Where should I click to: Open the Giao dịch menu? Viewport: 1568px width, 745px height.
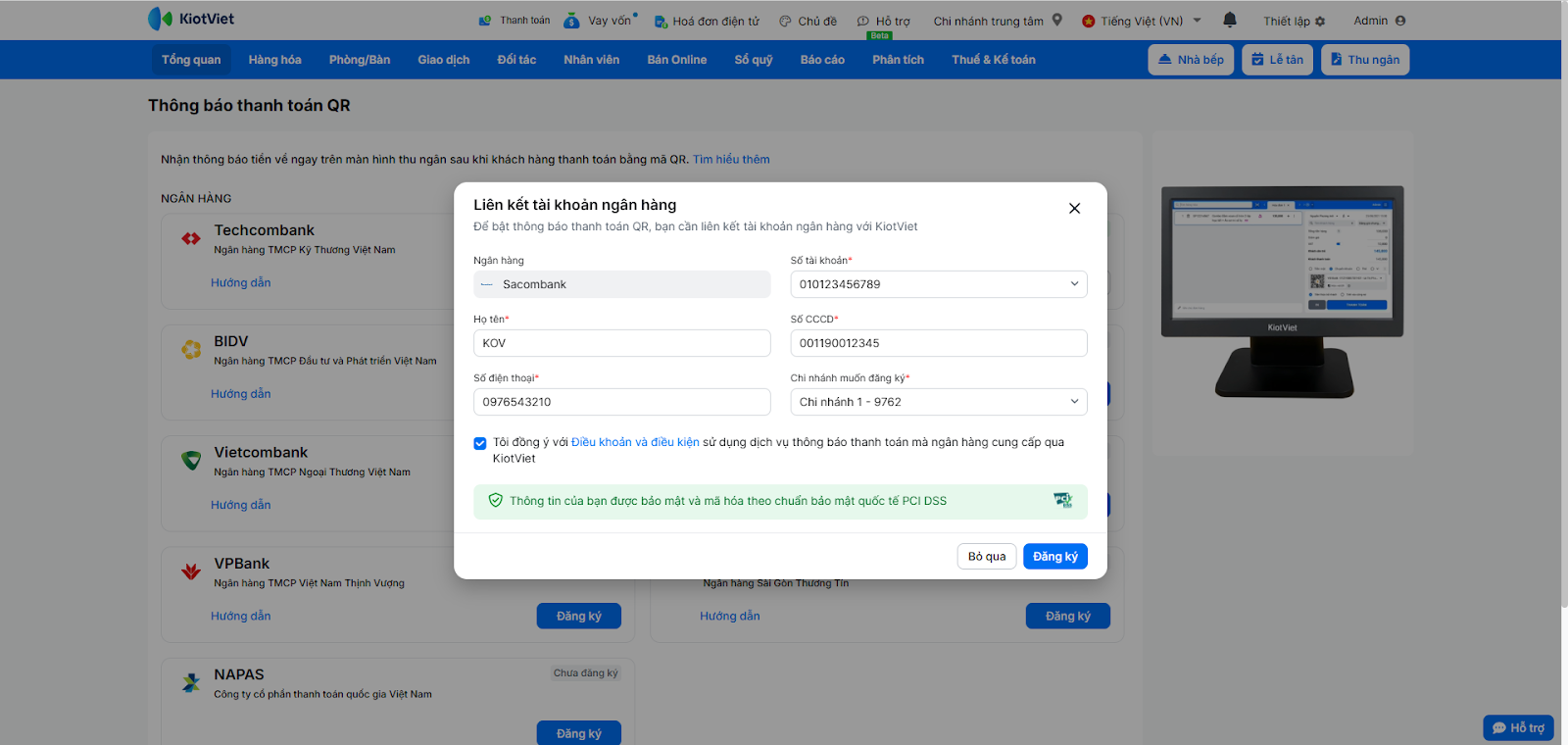[x=444, y=60]
